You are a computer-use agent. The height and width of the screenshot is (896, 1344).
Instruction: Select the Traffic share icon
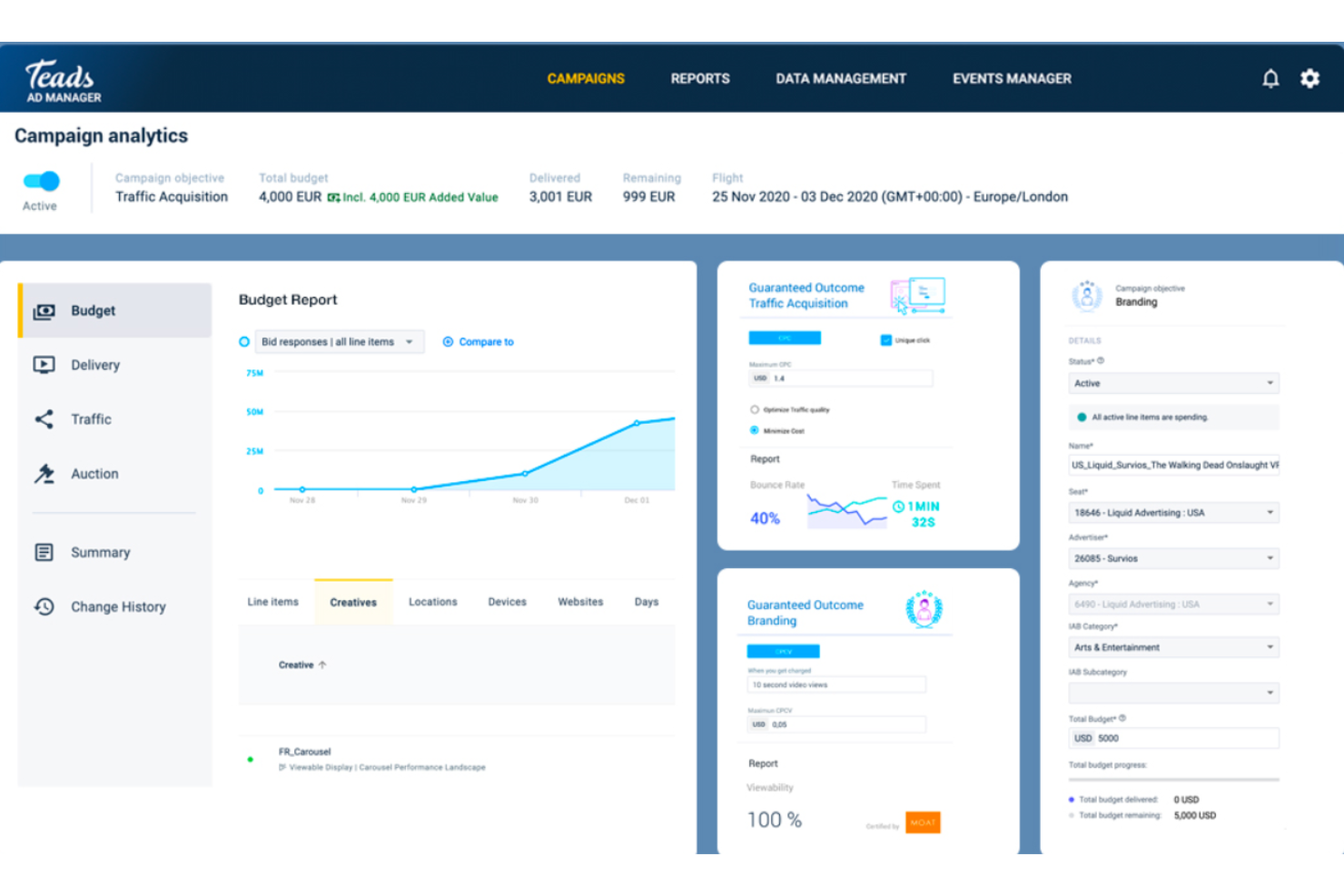point(44,419)
